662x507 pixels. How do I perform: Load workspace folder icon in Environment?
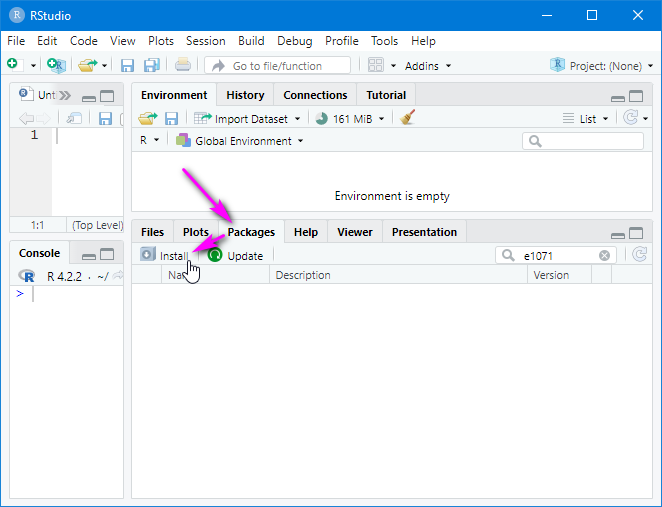[148, 118]
